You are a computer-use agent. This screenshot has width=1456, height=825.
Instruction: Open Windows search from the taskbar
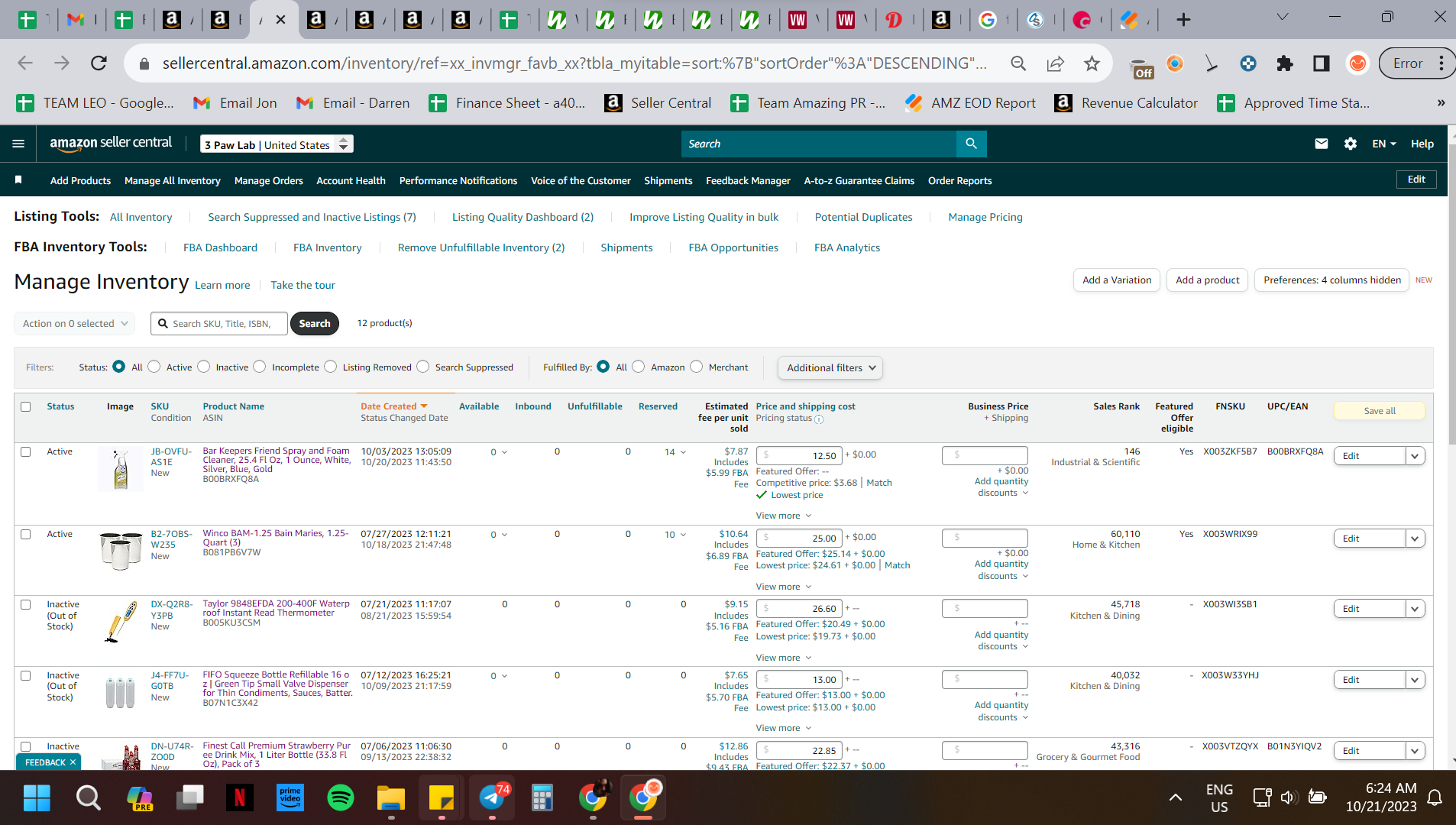point(88,798)
